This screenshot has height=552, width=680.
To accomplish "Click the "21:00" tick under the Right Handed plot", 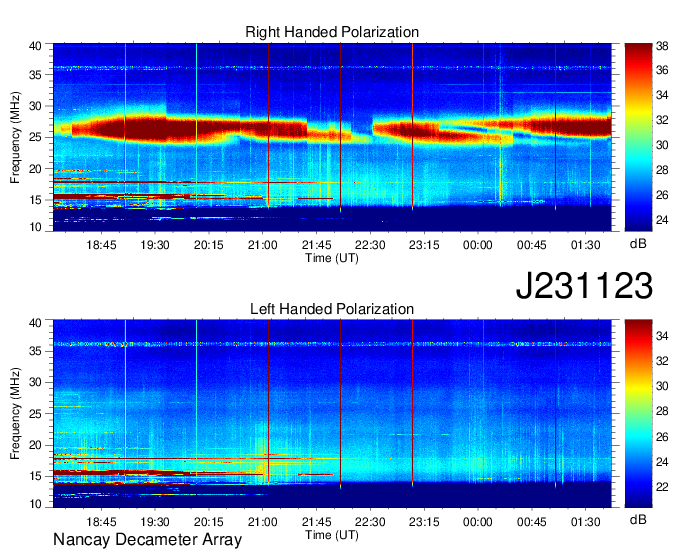I will click(263, 245).
